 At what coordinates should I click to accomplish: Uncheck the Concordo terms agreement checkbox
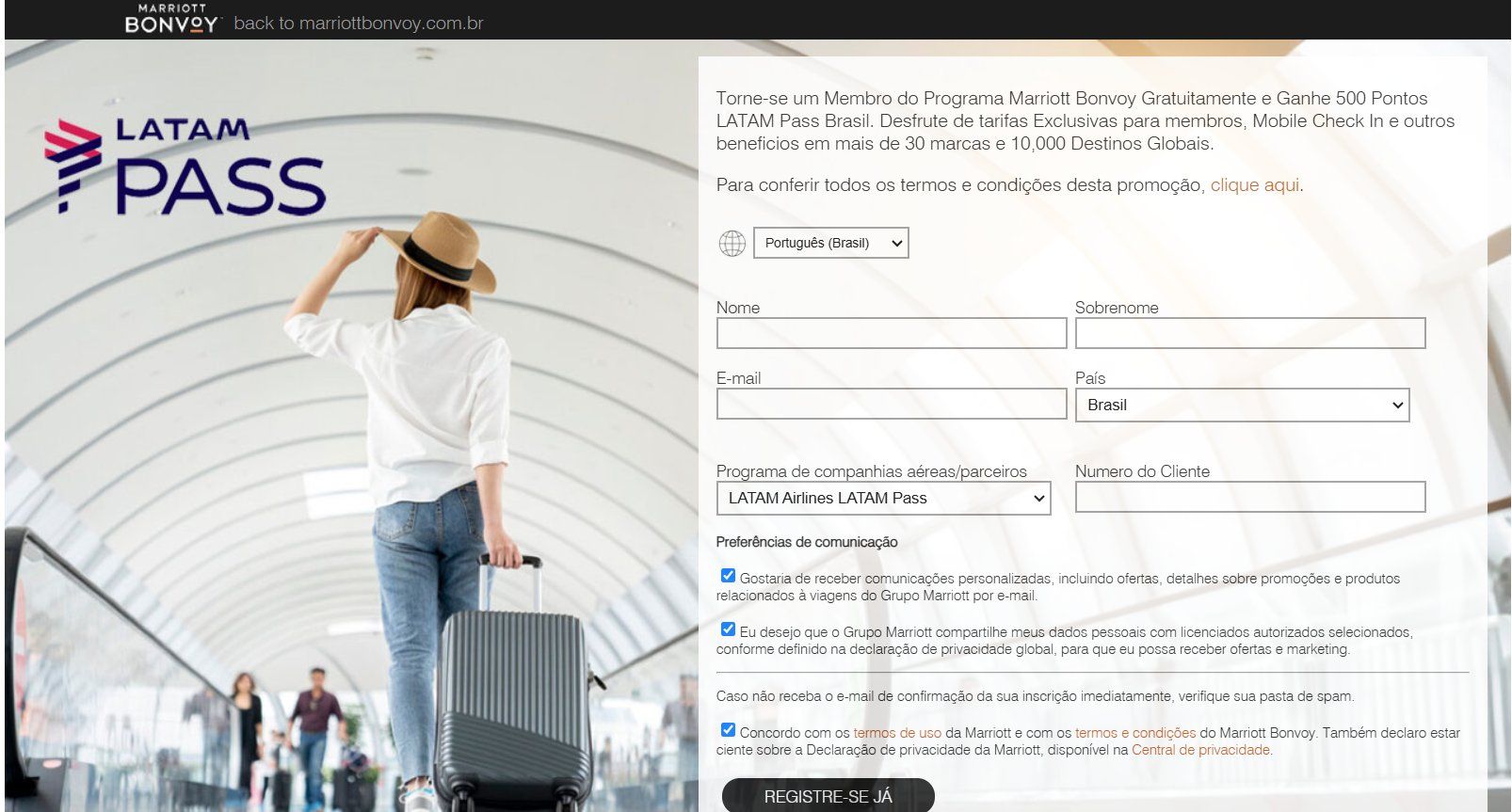pos(728,730)
